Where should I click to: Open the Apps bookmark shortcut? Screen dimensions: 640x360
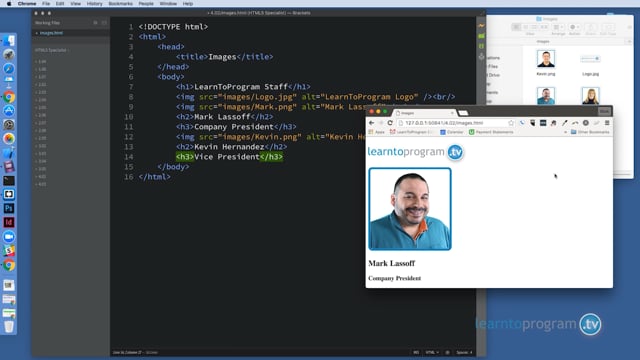[x=376, y=132]
